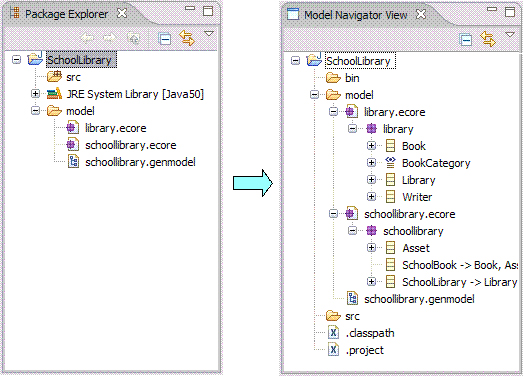Screen dimensions: 523x376
Task: Click the Writer EClass icon
Action: pyautogui.click(x=390, y=197)
